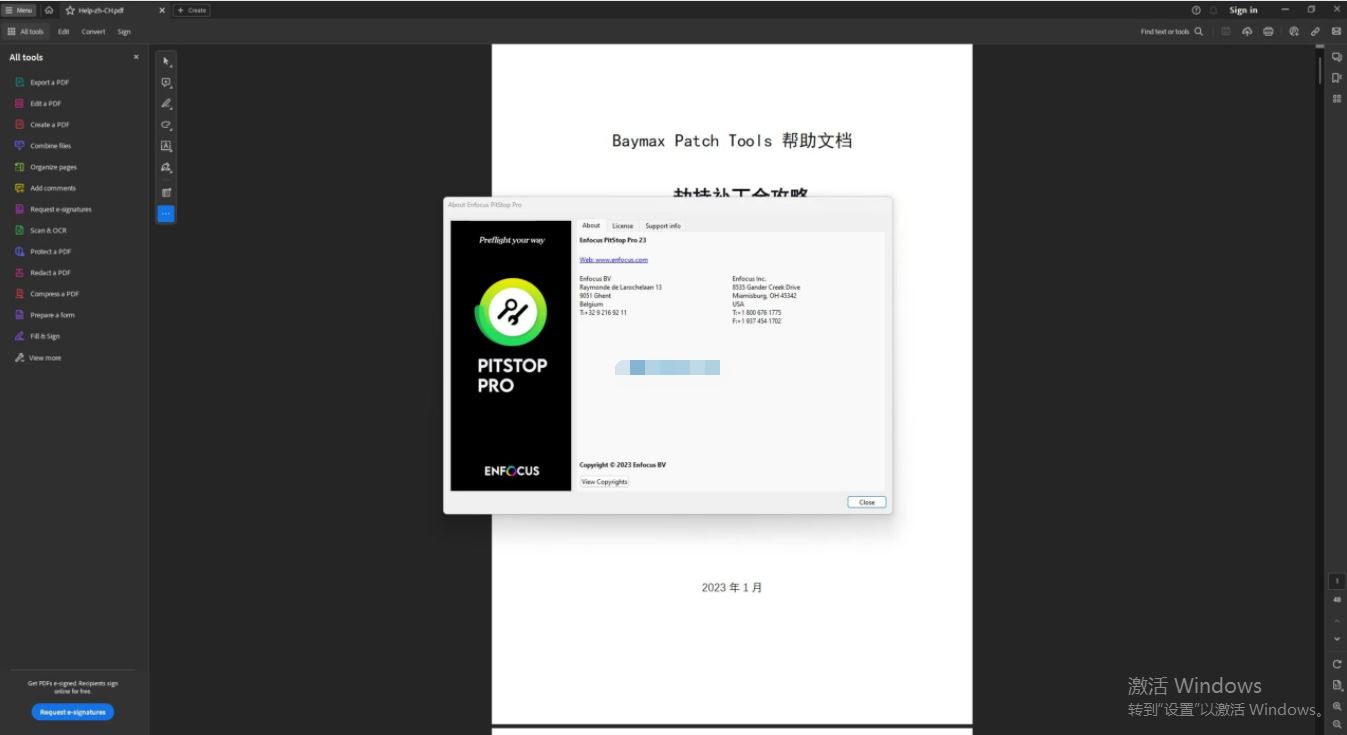The height and width of the screenshot is (735, 1347).
Task: Open the Acrobat help icon
Action: [x=1196, y=10]
